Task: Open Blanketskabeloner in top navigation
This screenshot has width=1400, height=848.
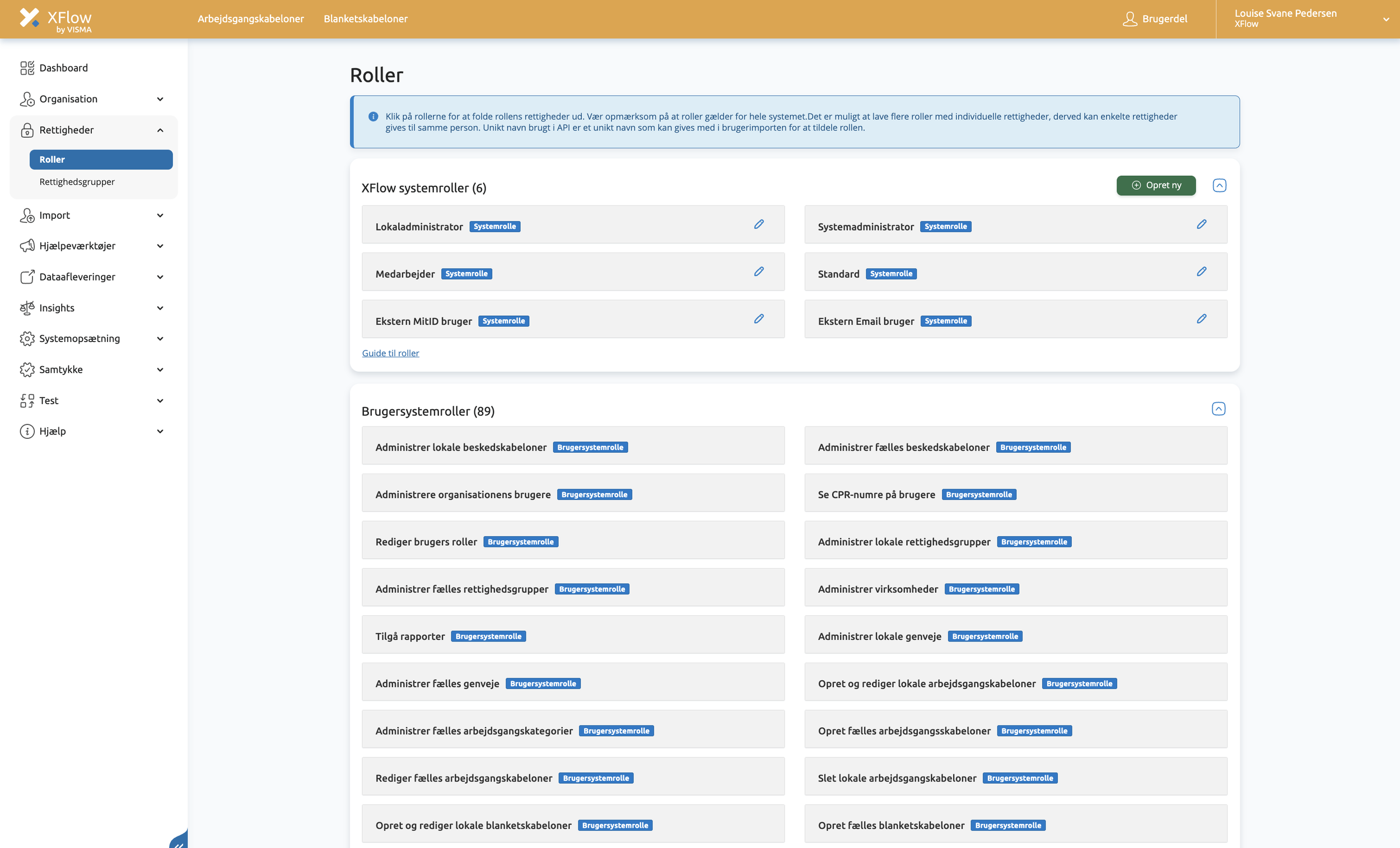Action: [365, 18]
